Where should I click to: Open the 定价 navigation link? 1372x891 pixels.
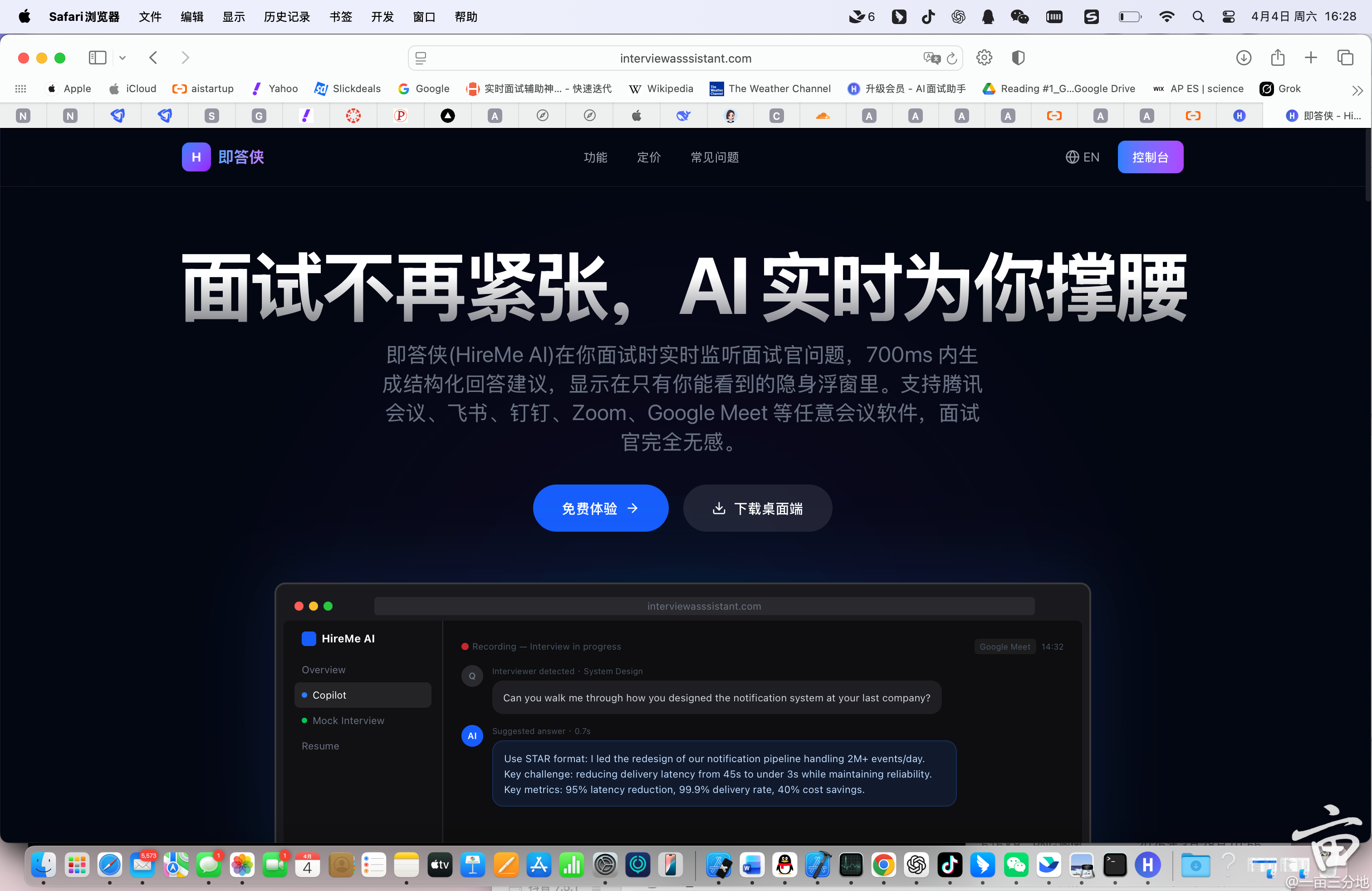(x=648, y=157)
